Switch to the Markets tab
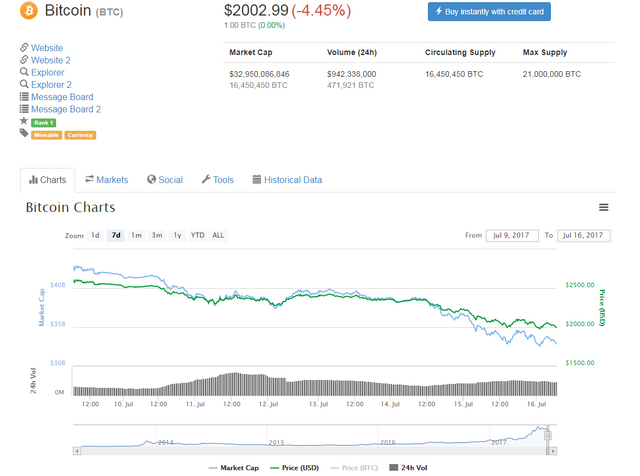 (x=107, y=180)
